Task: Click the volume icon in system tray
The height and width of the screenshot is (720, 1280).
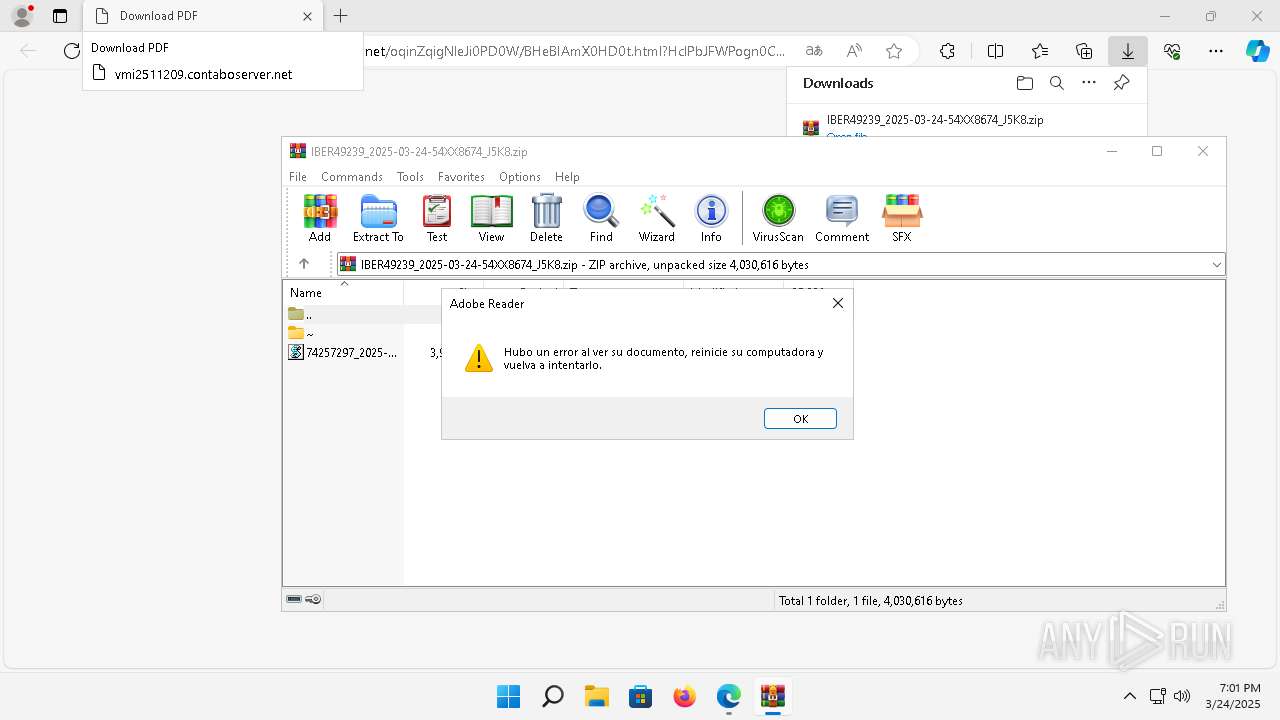Action: (1182, 696)
